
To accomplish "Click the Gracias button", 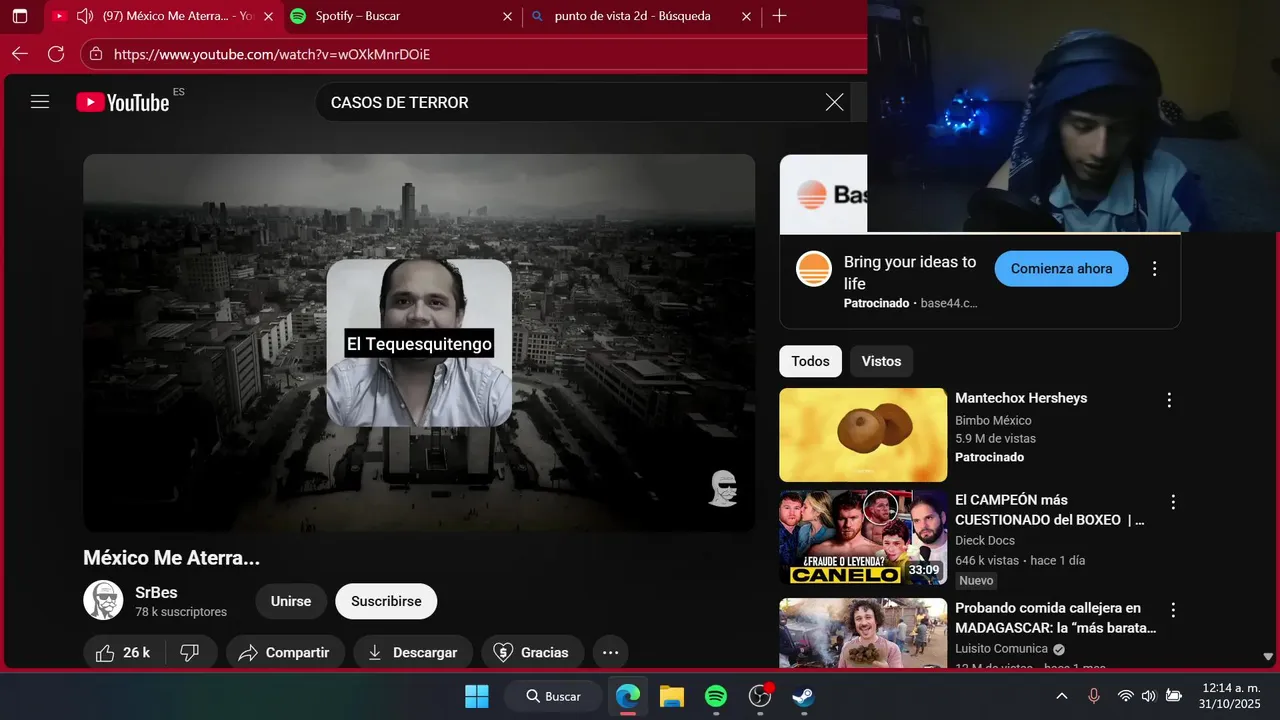I will [x=532, y=652].
